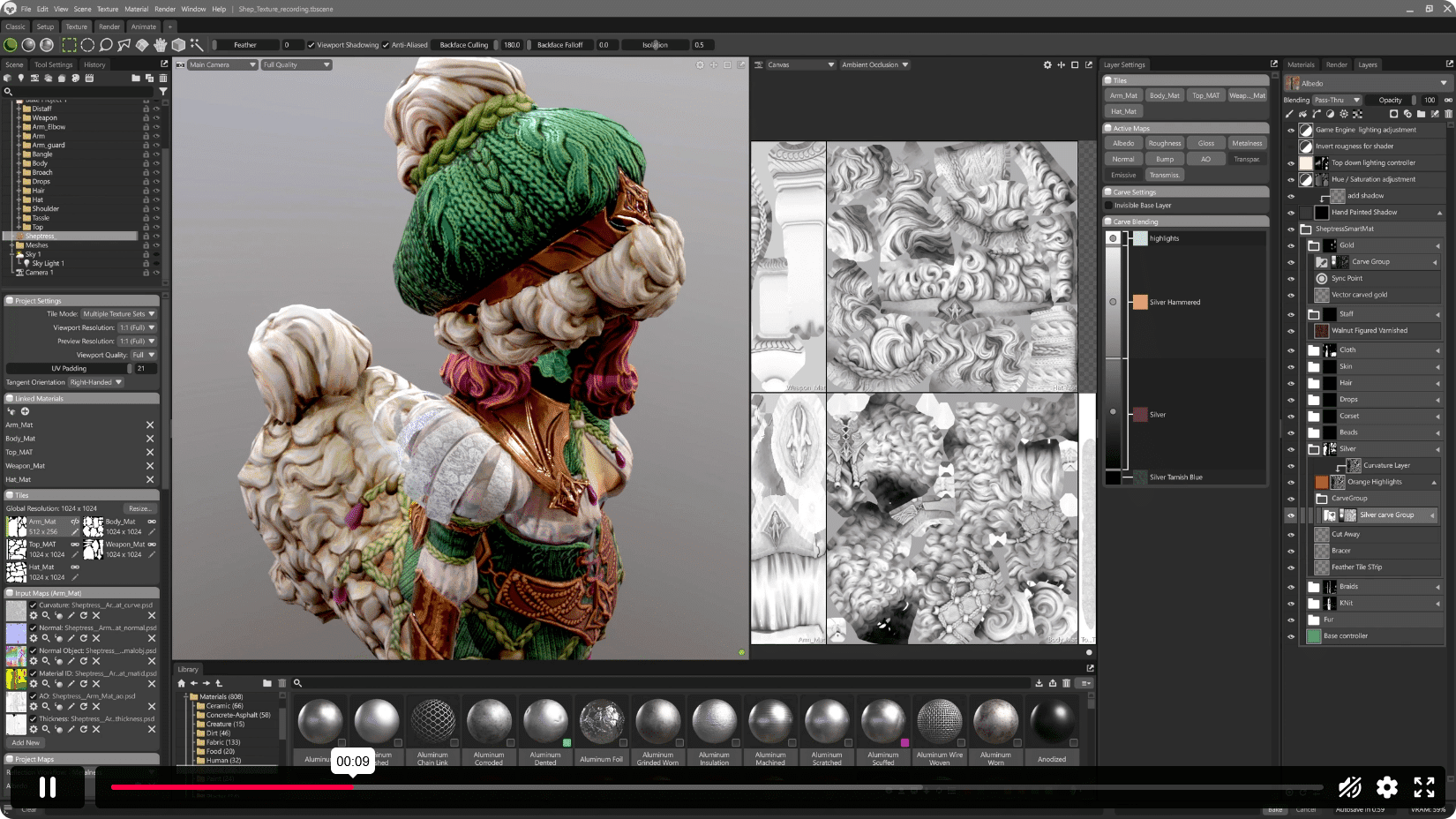Screen dimensions: 1456x819
Task: Click the Add New button under Input Maps
Action: click(25, 742)
